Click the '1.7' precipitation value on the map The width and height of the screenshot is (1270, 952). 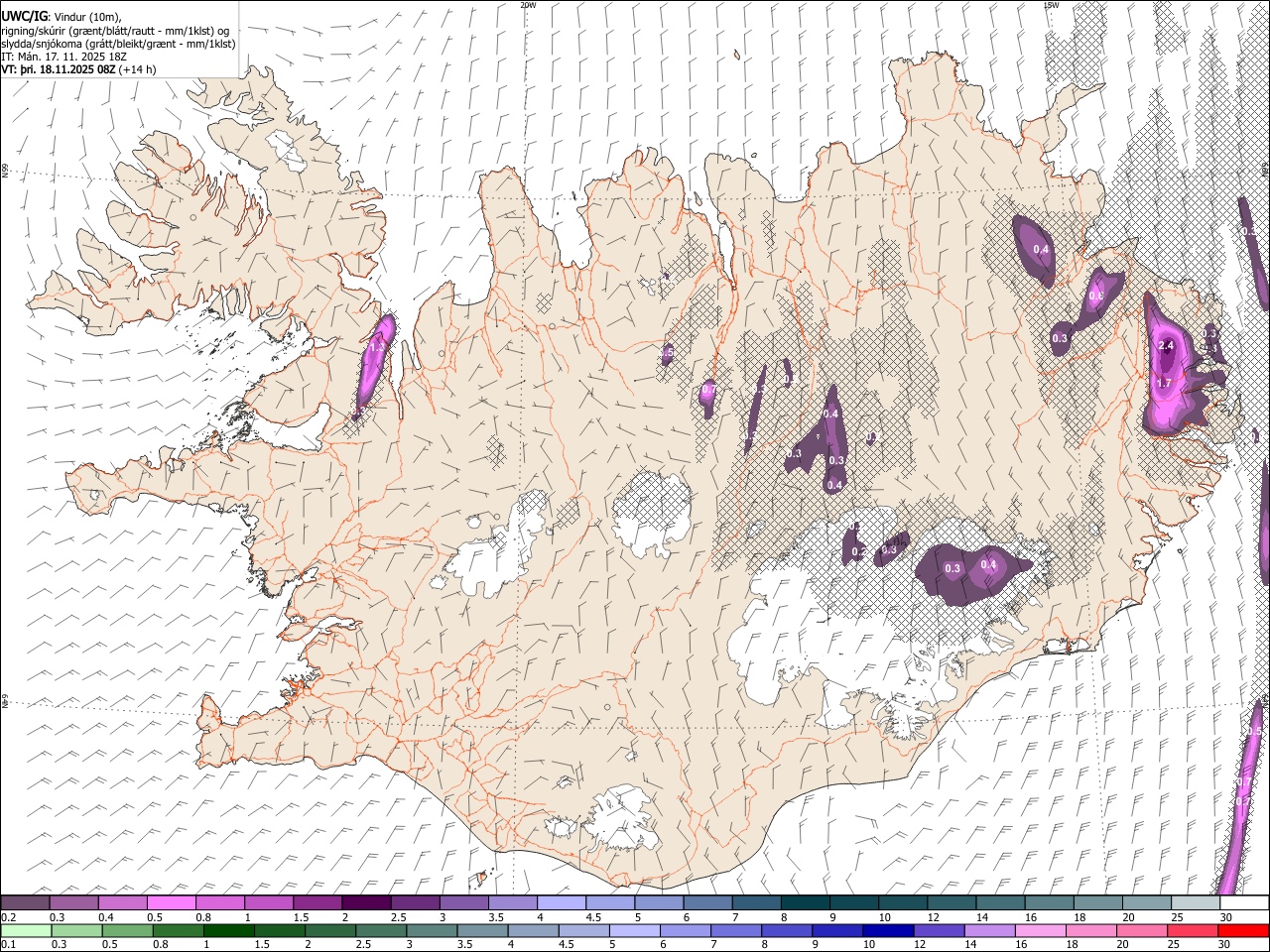pos(1165,383)
